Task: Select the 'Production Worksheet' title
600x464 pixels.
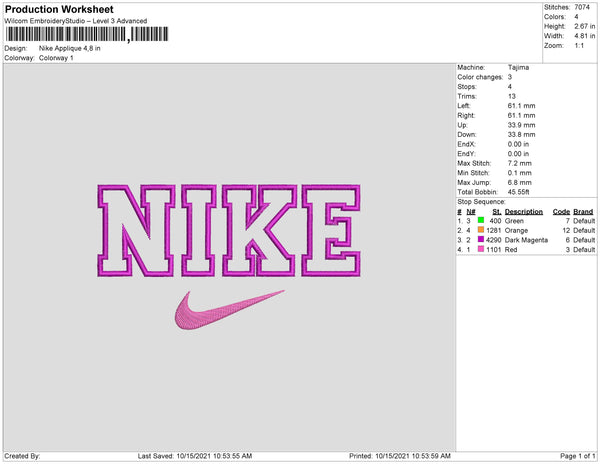Action: (59, 9)
